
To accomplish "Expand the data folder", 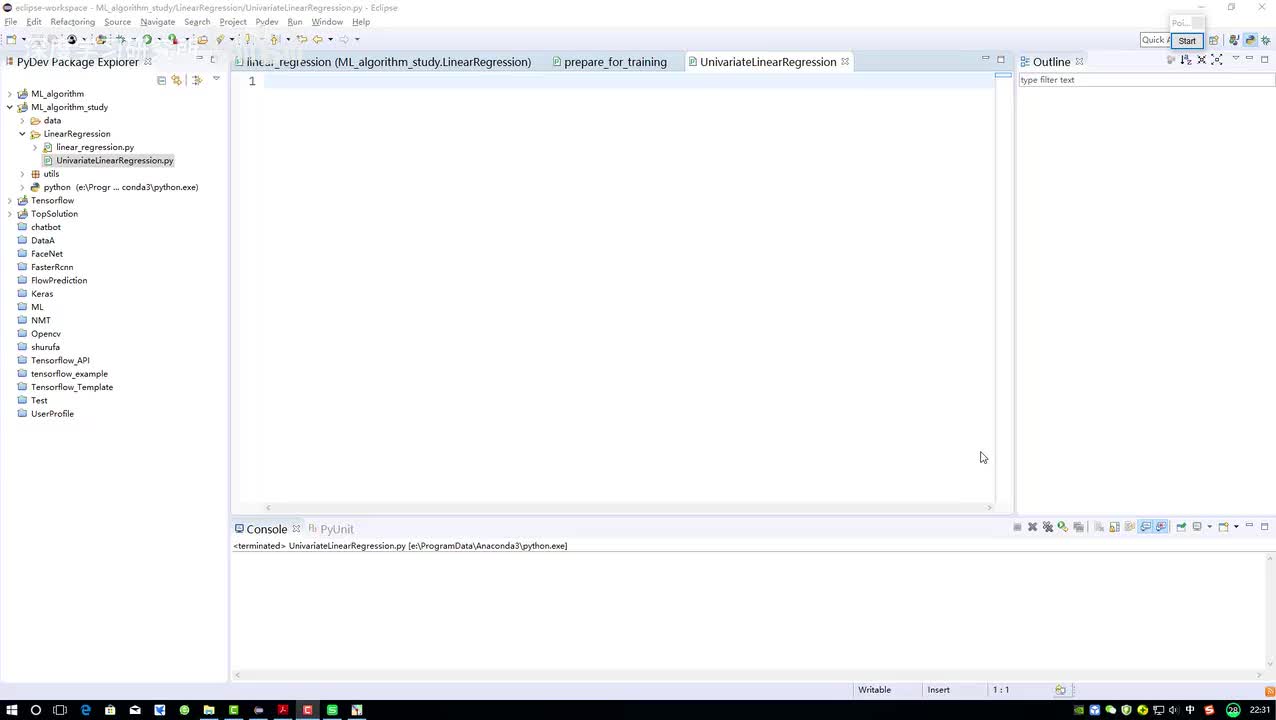I will (22, 121).
